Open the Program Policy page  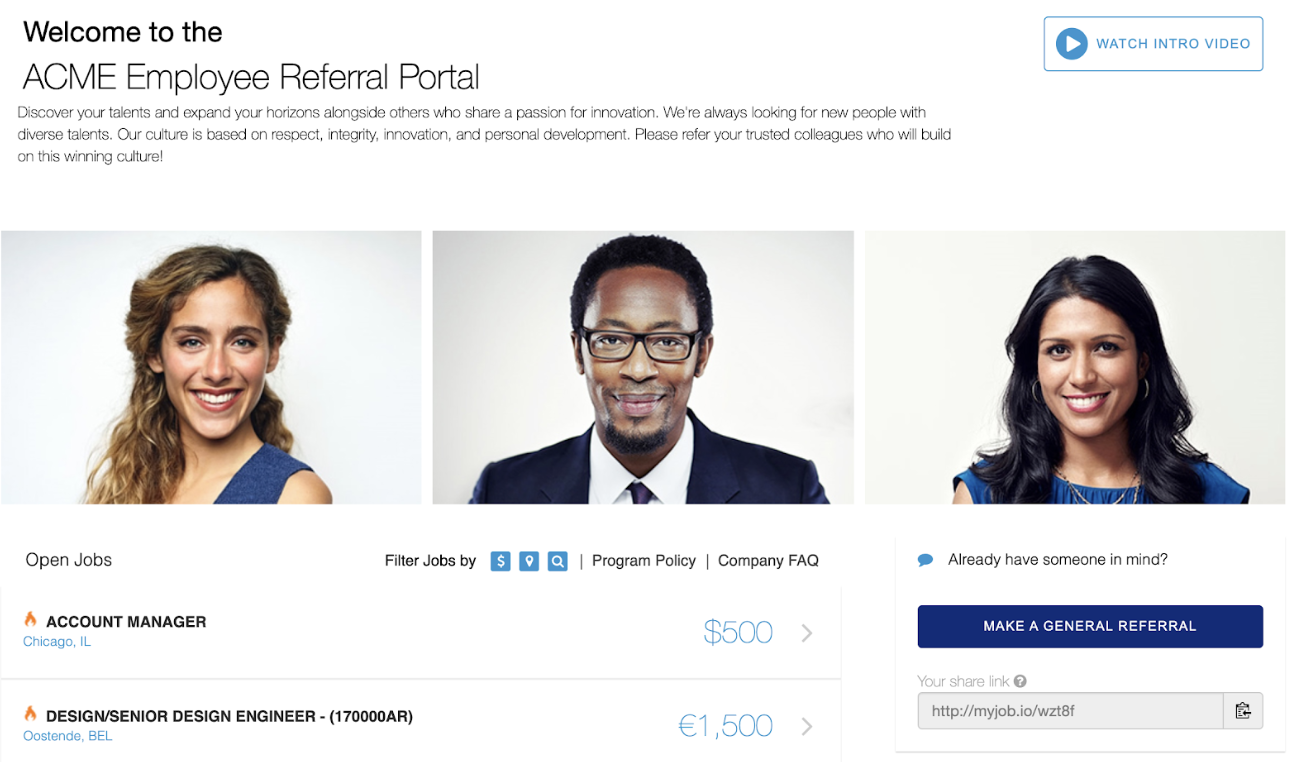click(x=643, y=560)
